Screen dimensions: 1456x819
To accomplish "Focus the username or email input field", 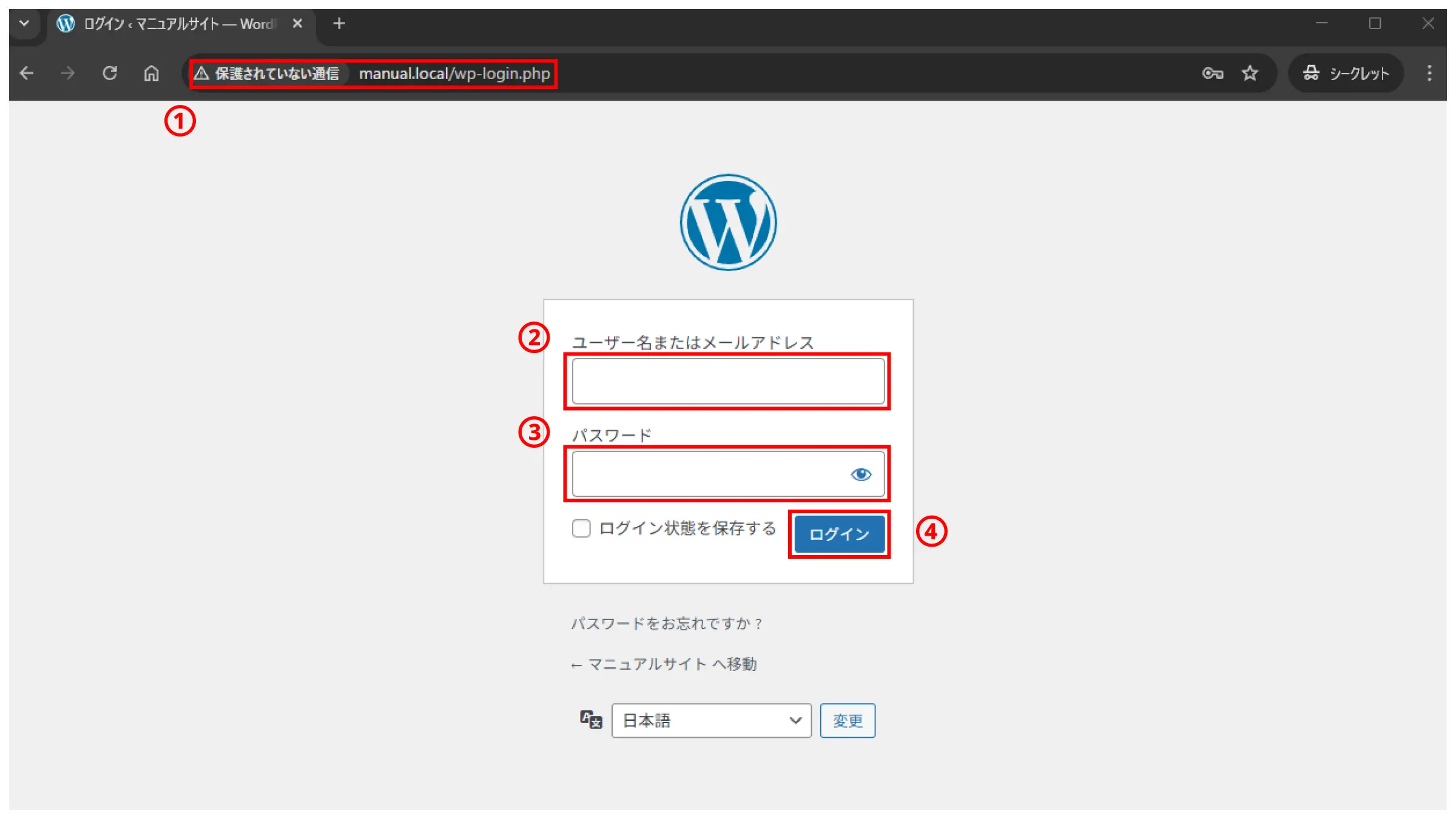I will click(x=728, y=381).
